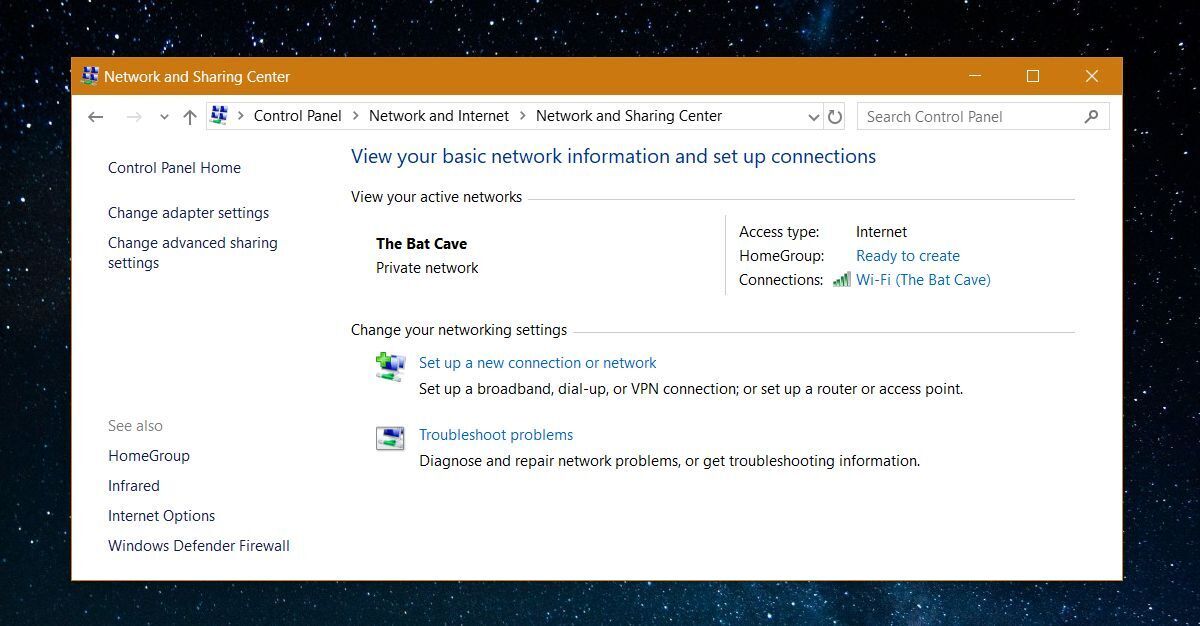Click the Back navigation arrow
The image size is (1200, 626).
(x=96, y=117)
